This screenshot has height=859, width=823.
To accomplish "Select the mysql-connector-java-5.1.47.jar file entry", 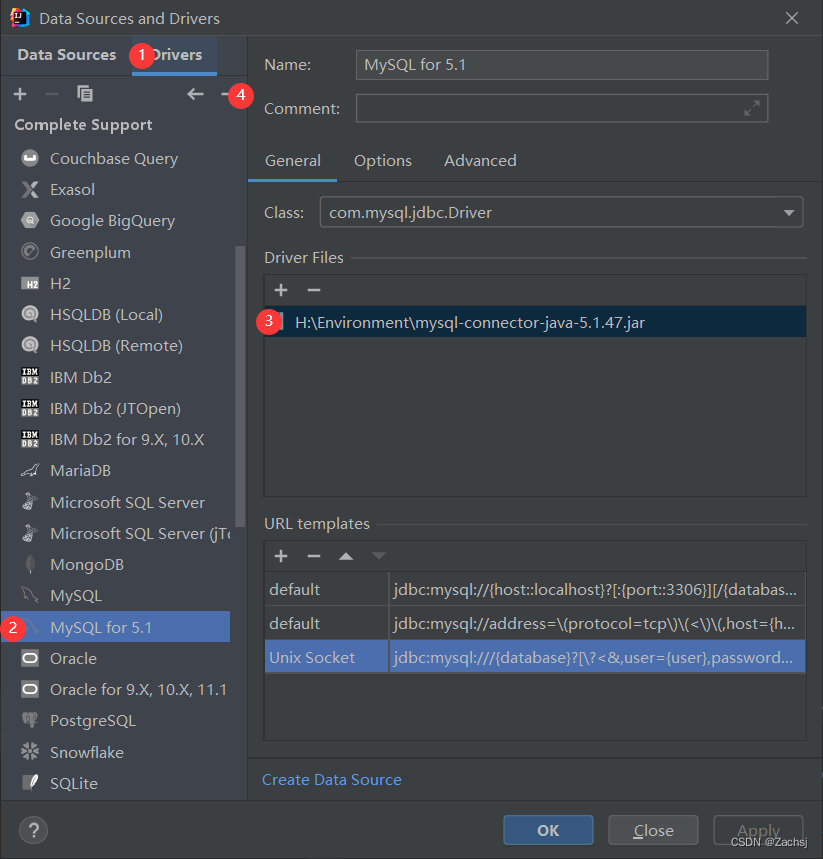I will point(535,322).
